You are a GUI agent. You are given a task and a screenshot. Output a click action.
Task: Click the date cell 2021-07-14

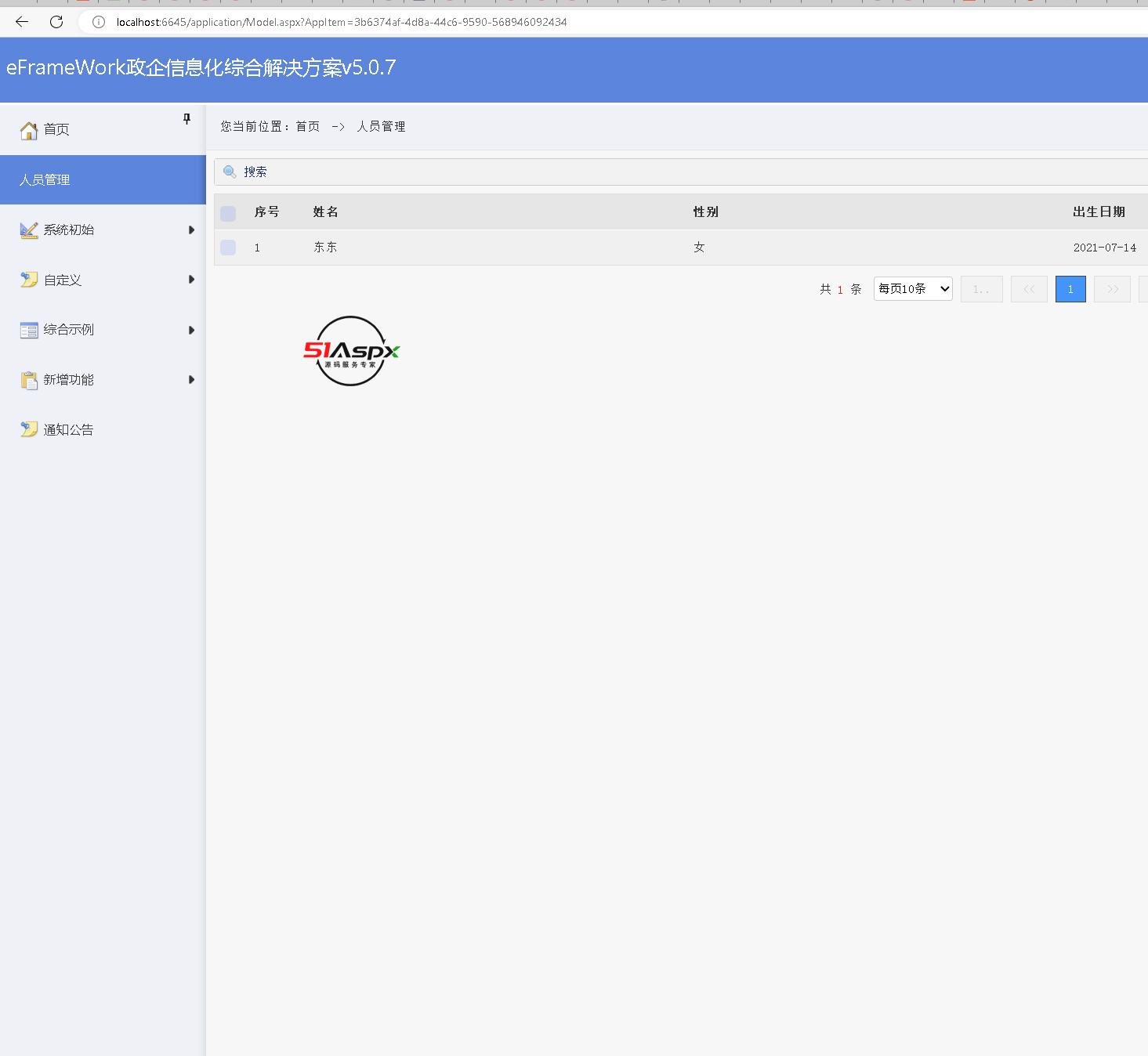click(x=1105, y=248)
